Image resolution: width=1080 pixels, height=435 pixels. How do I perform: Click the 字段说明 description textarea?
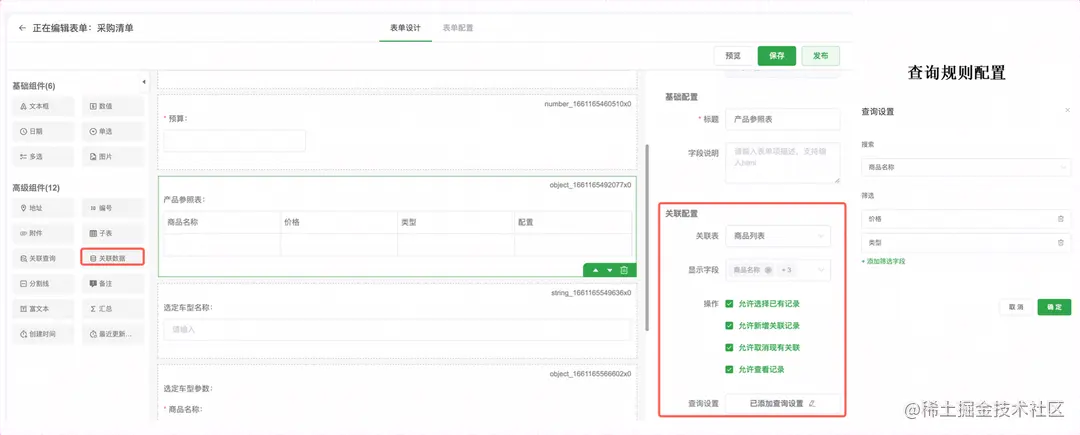pos(782,163)
